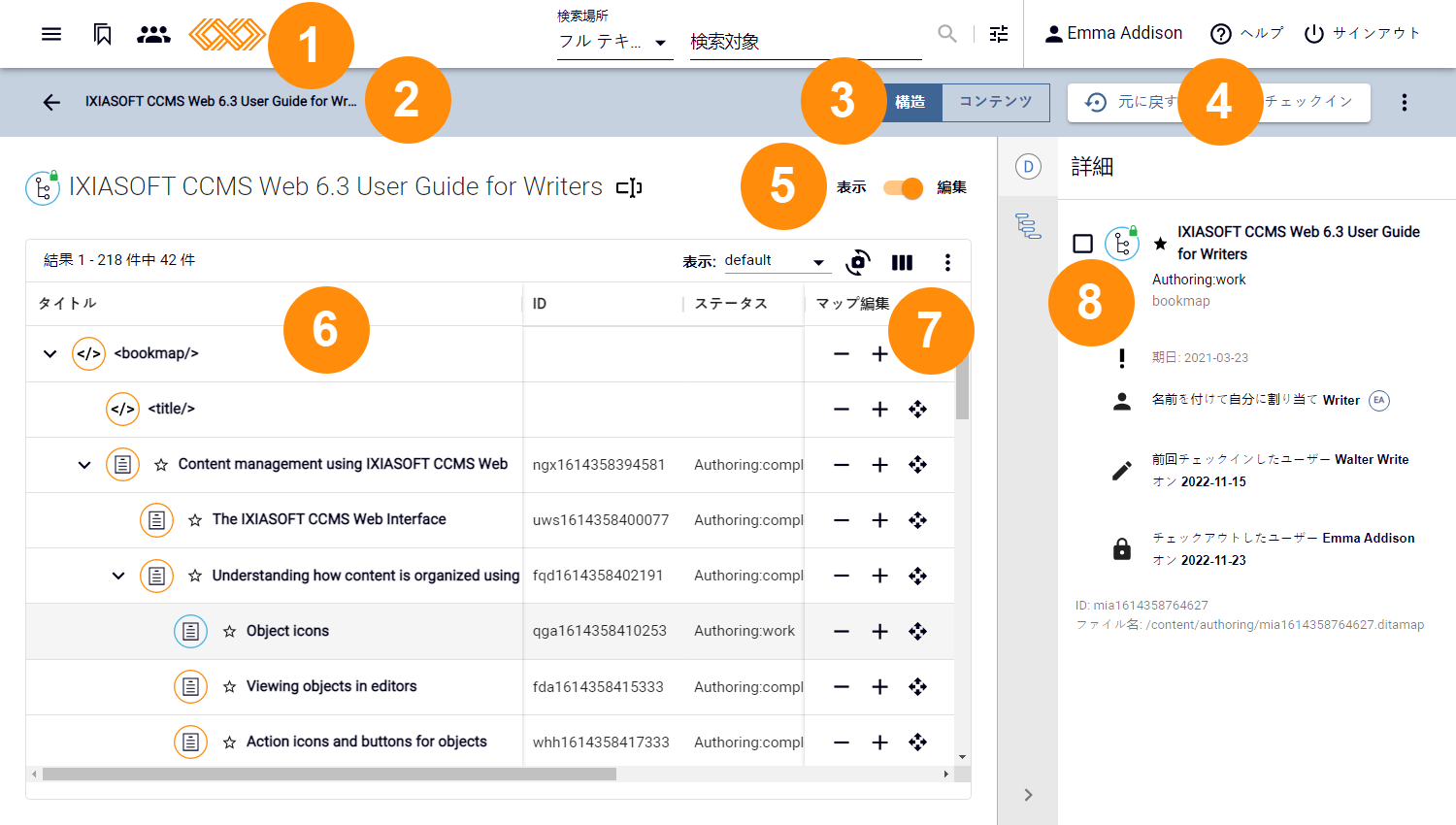Click minus on The IXIASOFT CCMS Web Interface row
The width and height of the screenshot is (1456, 825).
(842, 520)
